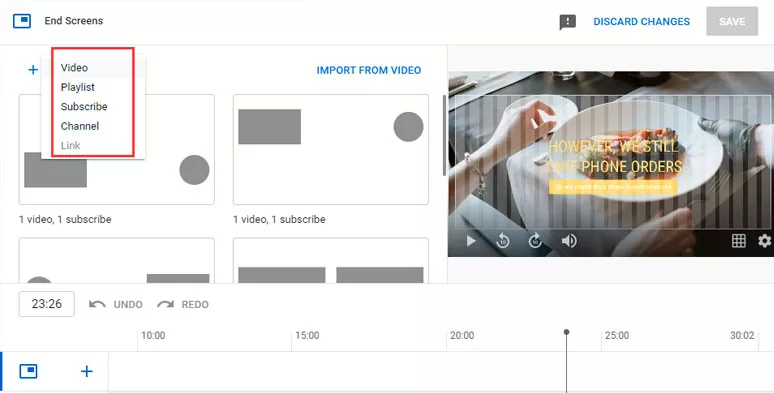Open the send feedback icon

click(568, 22)
